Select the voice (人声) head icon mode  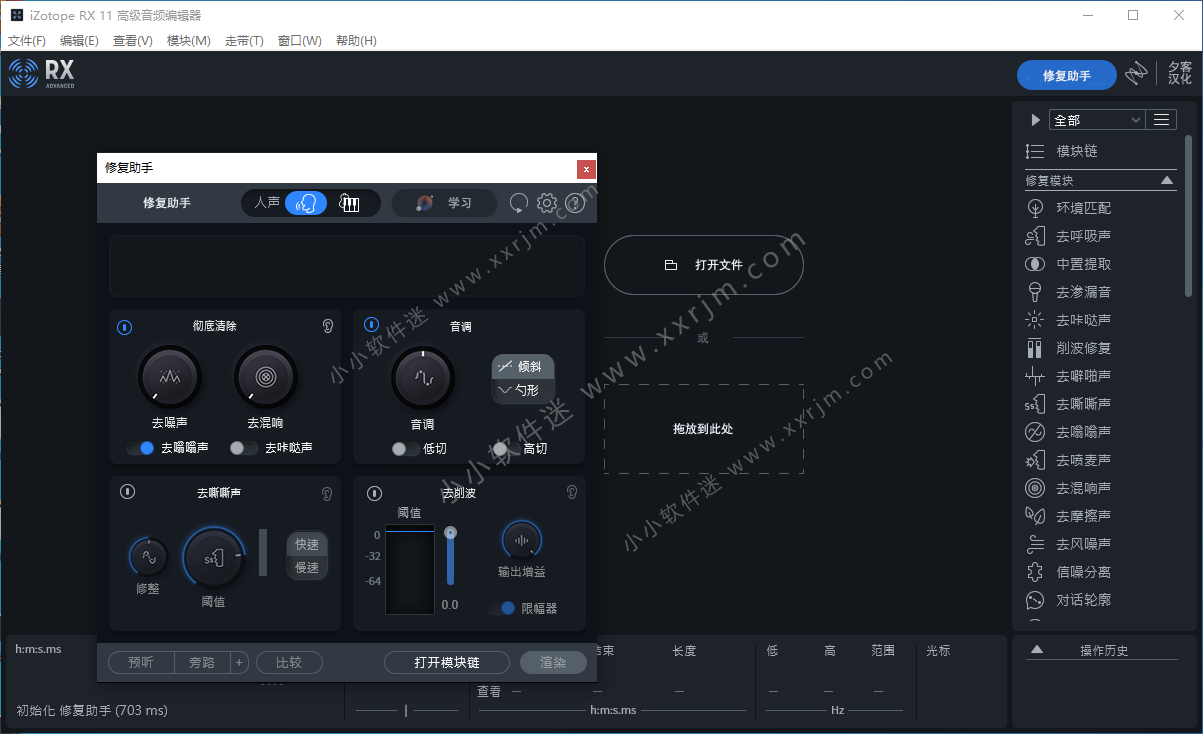306,203
